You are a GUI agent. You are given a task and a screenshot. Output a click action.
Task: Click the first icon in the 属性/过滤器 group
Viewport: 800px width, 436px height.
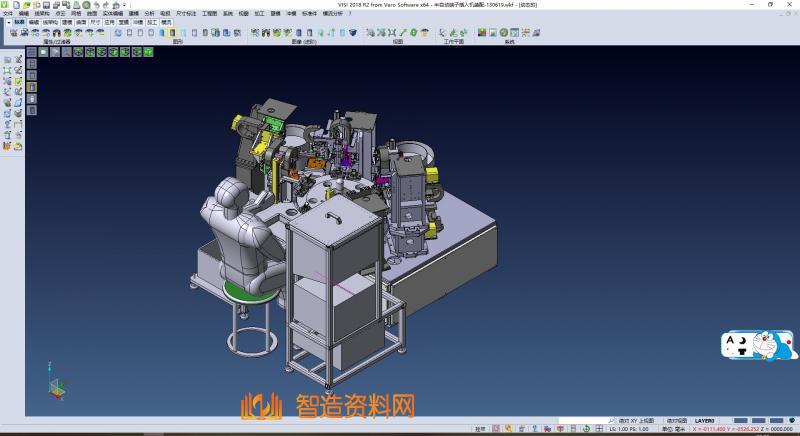pos(14,33)
